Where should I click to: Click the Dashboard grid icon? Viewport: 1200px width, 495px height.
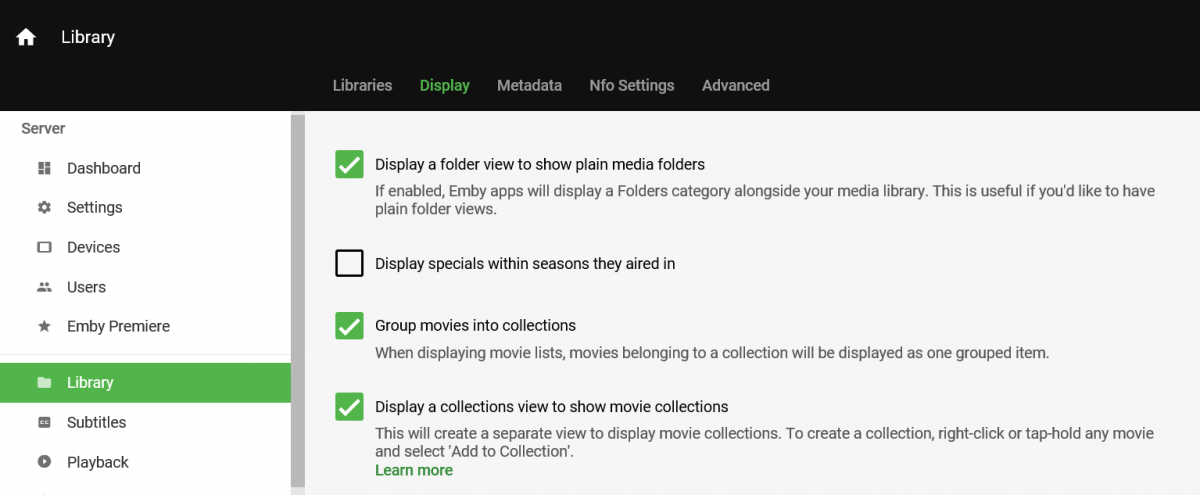tap(44, 168)
